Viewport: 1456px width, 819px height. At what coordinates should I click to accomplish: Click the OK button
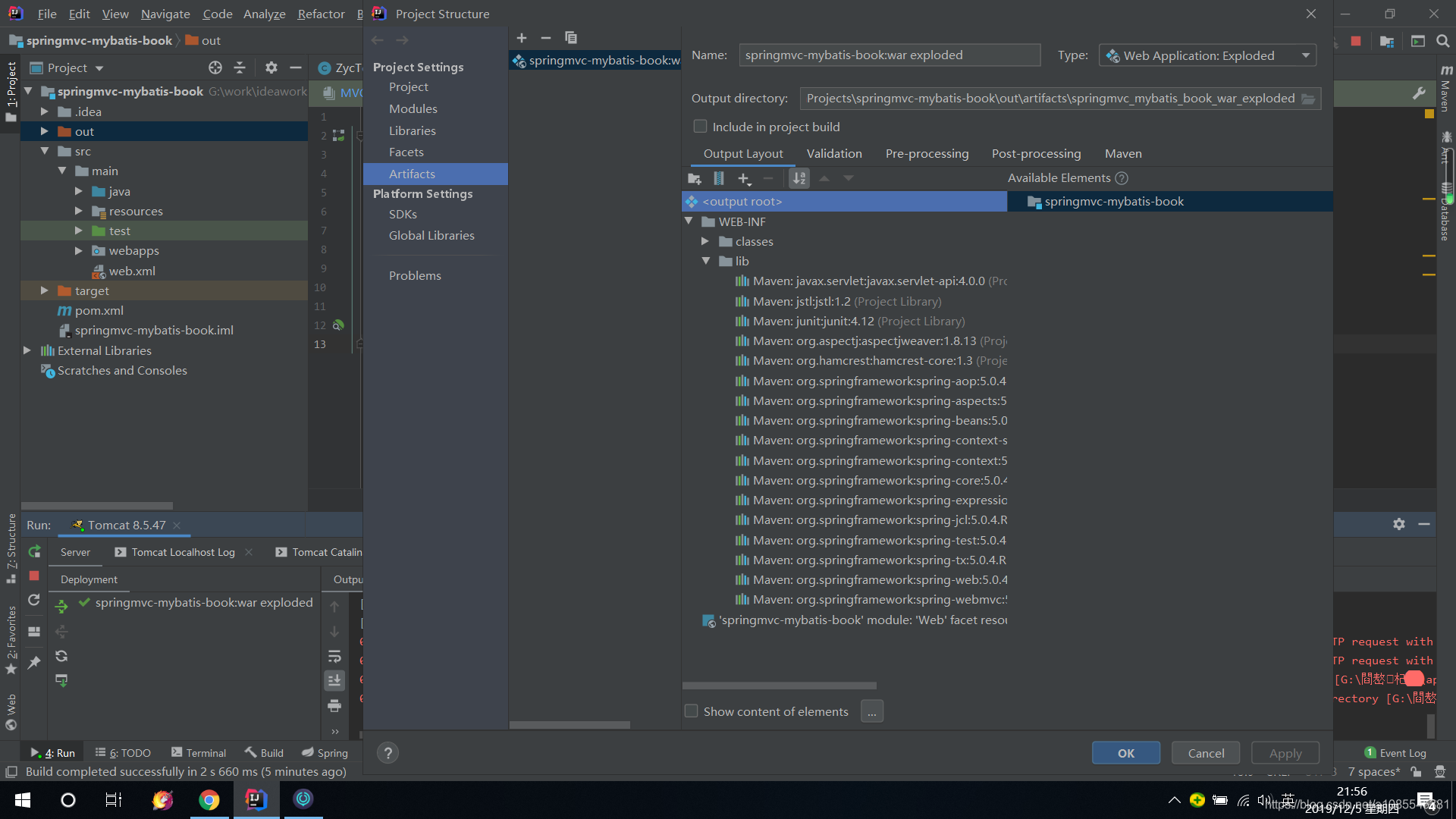pos(1126,753)
